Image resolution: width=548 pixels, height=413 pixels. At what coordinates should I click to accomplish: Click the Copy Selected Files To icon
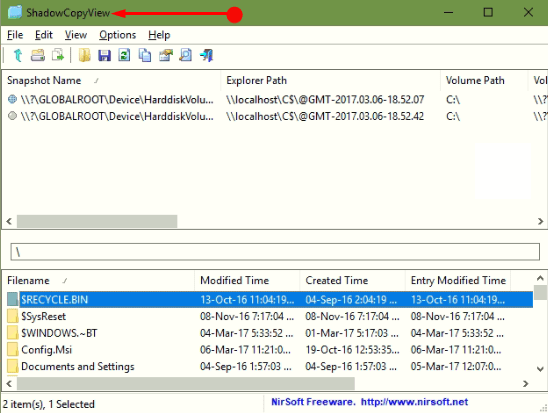(x=58, y=55)
